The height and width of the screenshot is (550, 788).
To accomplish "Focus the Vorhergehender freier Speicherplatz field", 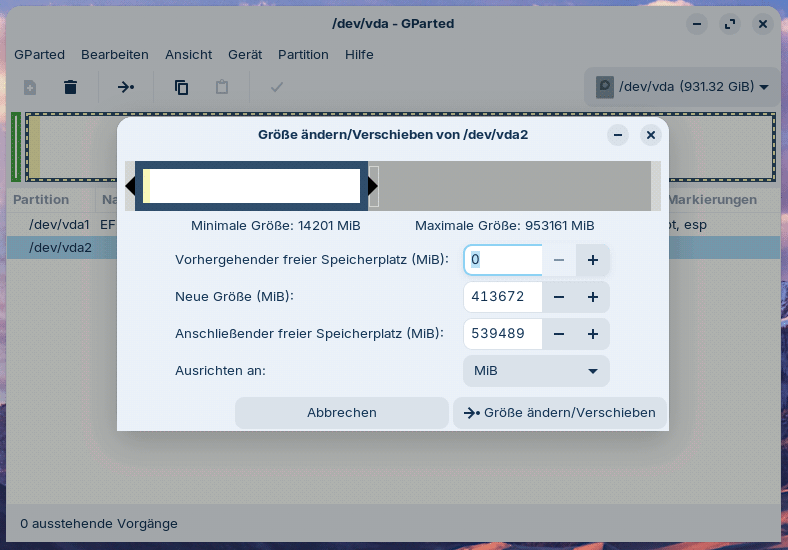I will pos(503,260).
